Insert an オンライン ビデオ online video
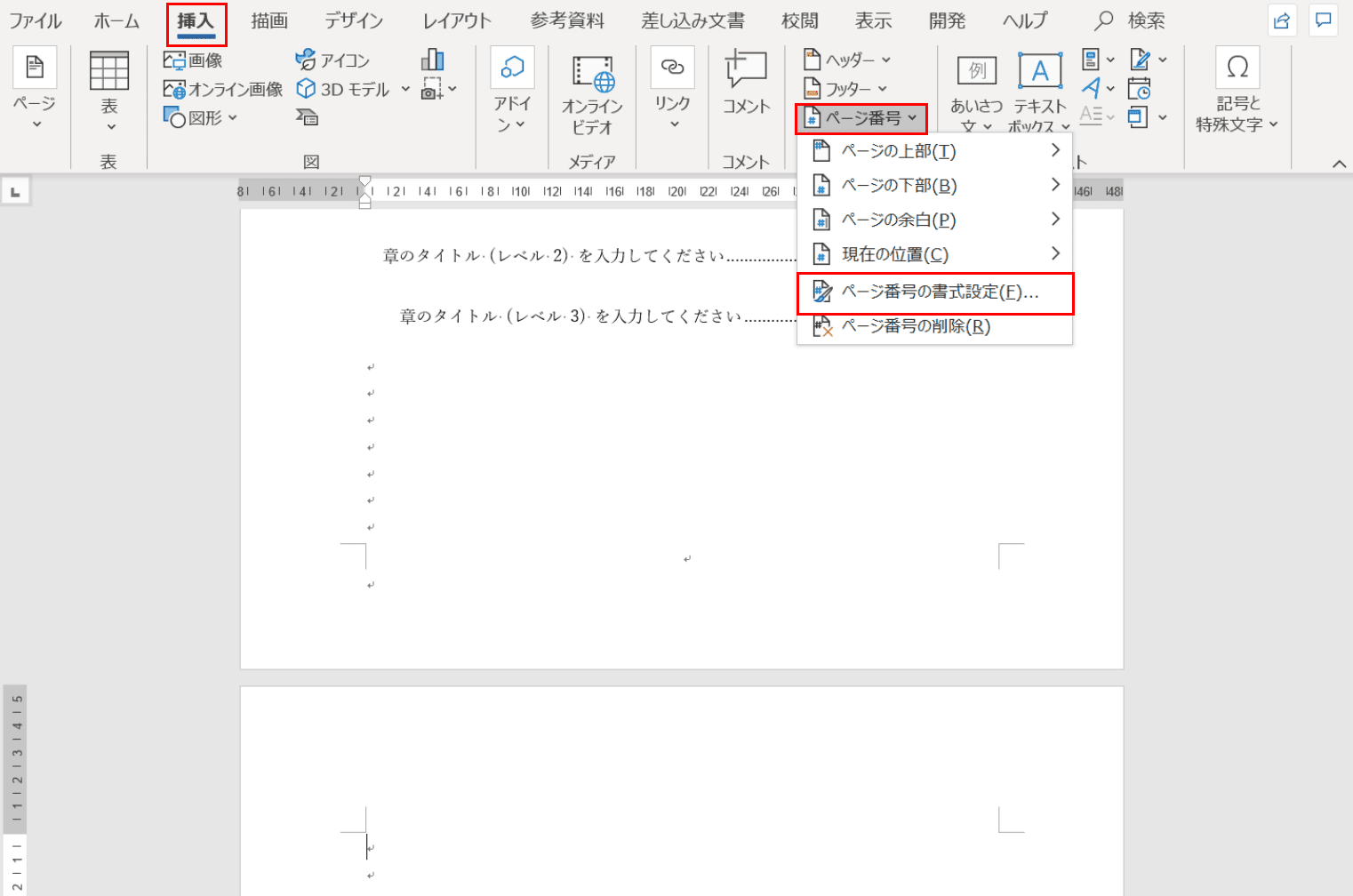The height and width of the screenshot is (896, 1353). (x=592, y=92)
